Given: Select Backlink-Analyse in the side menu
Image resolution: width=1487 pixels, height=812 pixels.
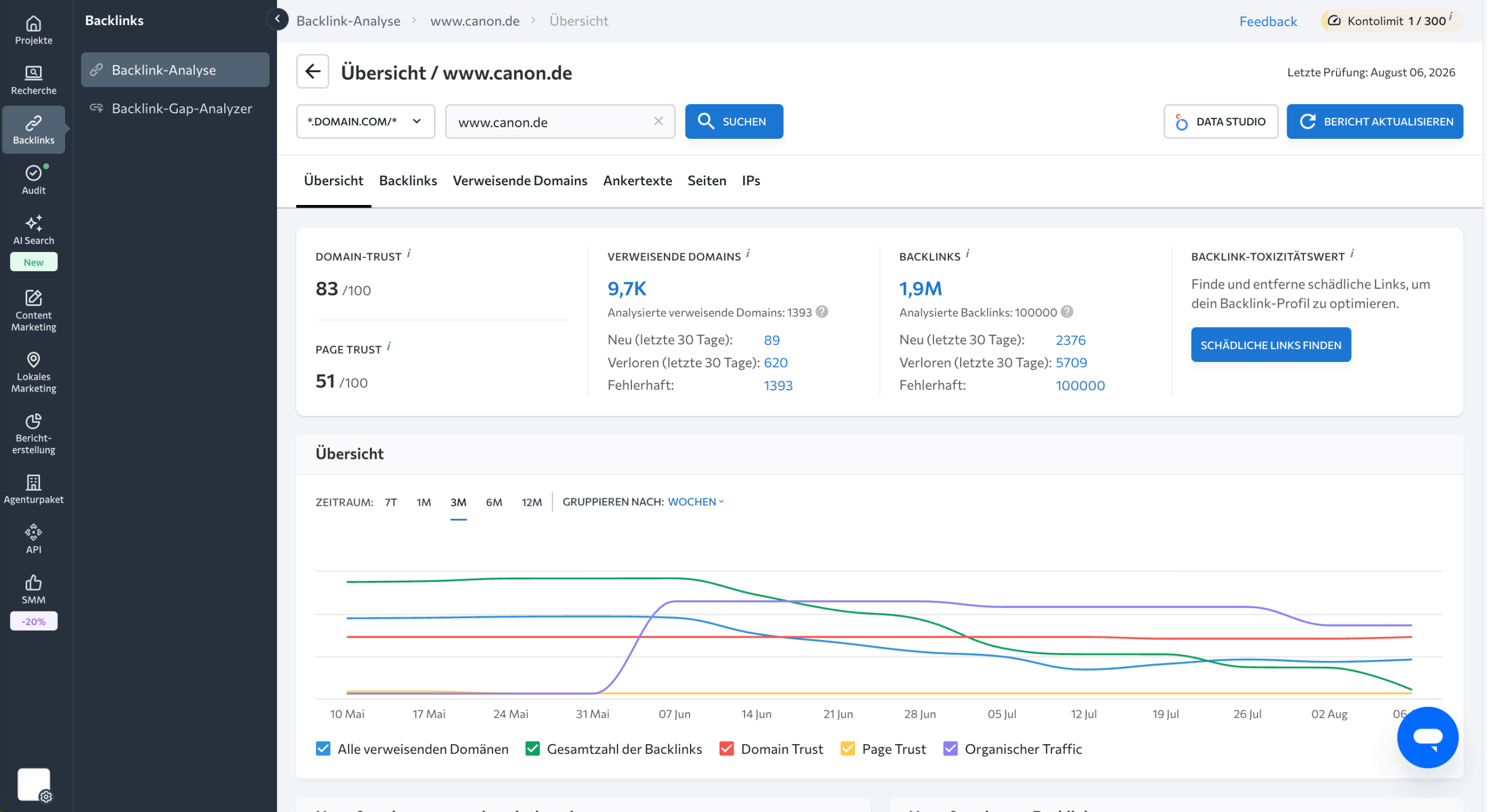Looking at the screenshot, I should (x=175, y=70).
